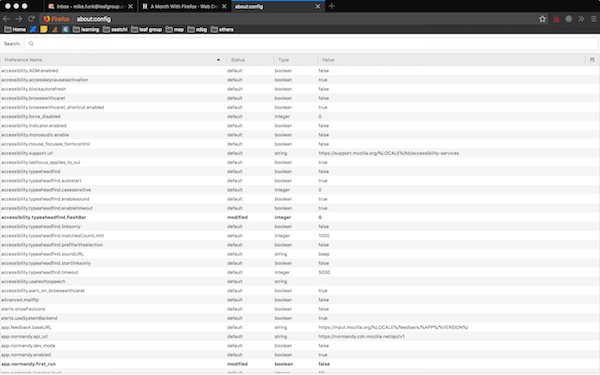Click the support.mozilla.org accessibility-services value
600x375 pixels.
[388, 153]
